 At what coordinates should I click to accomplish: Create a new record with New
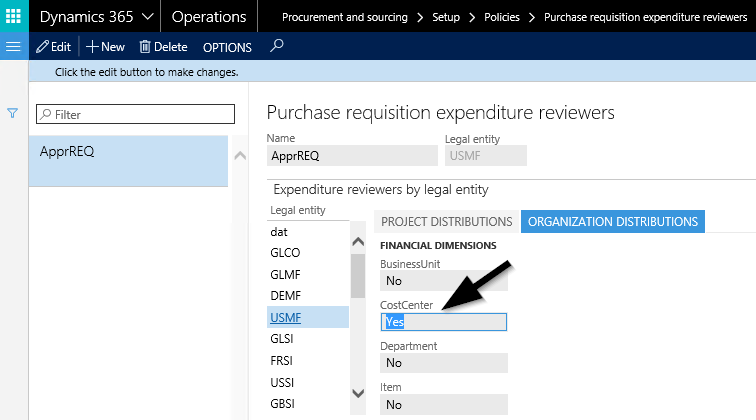[x=105, y=47]
